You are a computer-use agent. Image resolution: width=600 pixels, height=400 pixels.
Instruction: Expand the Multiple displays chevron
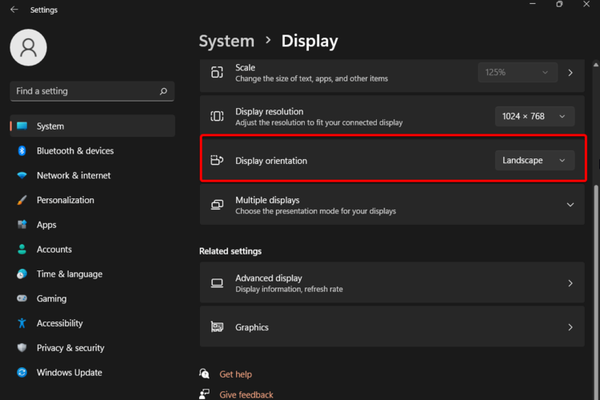pyautogui.click(x=570, y=205)
